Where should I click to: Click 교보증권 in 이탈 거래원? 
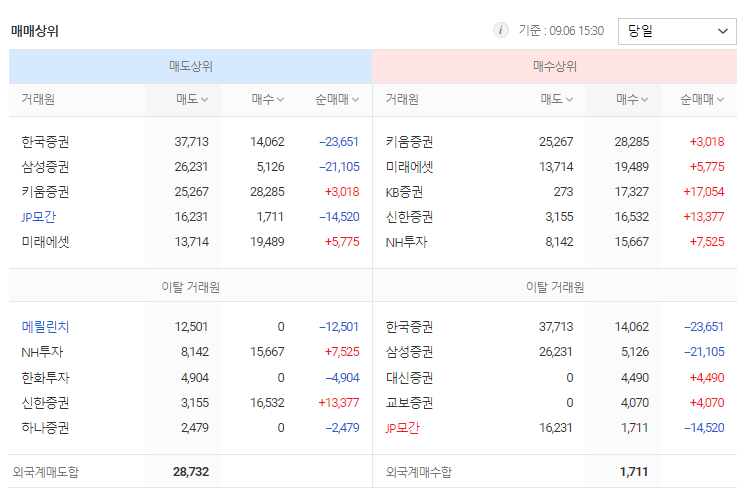(x=409, y=403)
